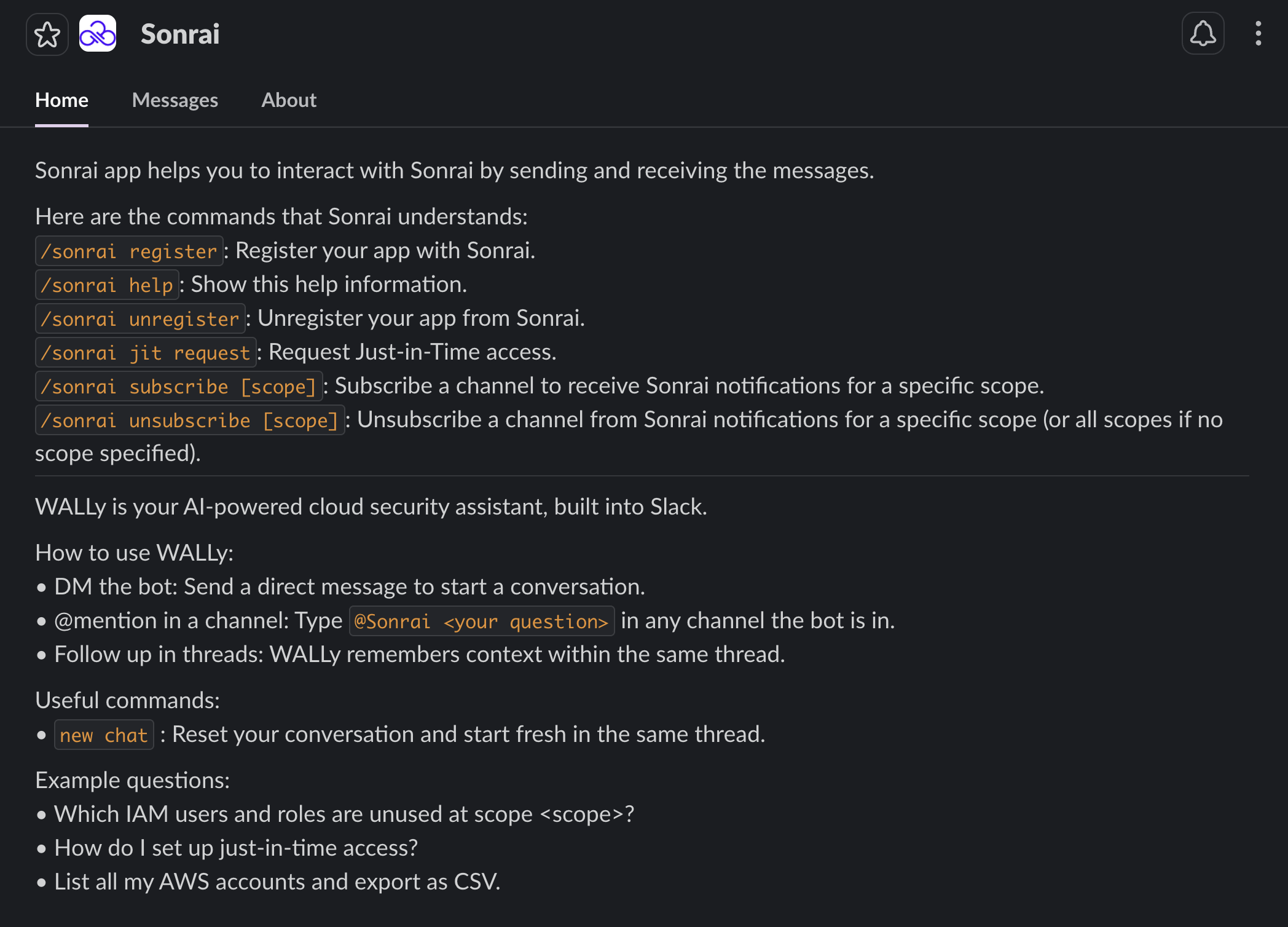The width and height of the screenshot is (1288, 927).
Task: Open notification bell settings
Action: point(1203,33)
